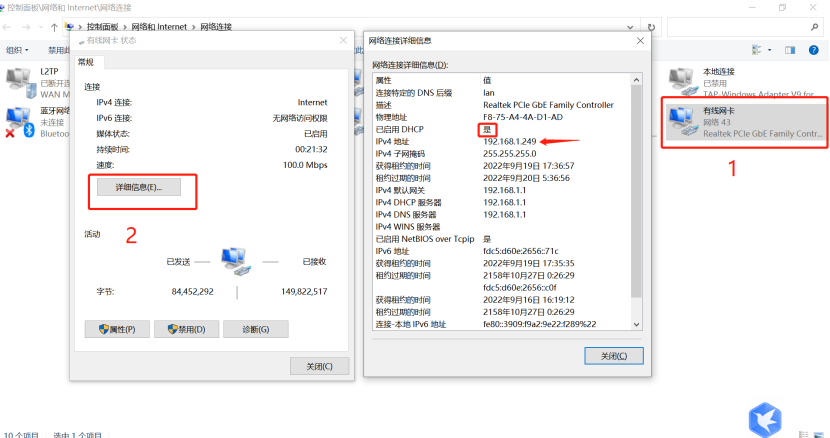Select the L2TP WAN Miniport connection icon
Viewport: 830px width, 438px height.
pyautogui.click(x=21, y=83)
